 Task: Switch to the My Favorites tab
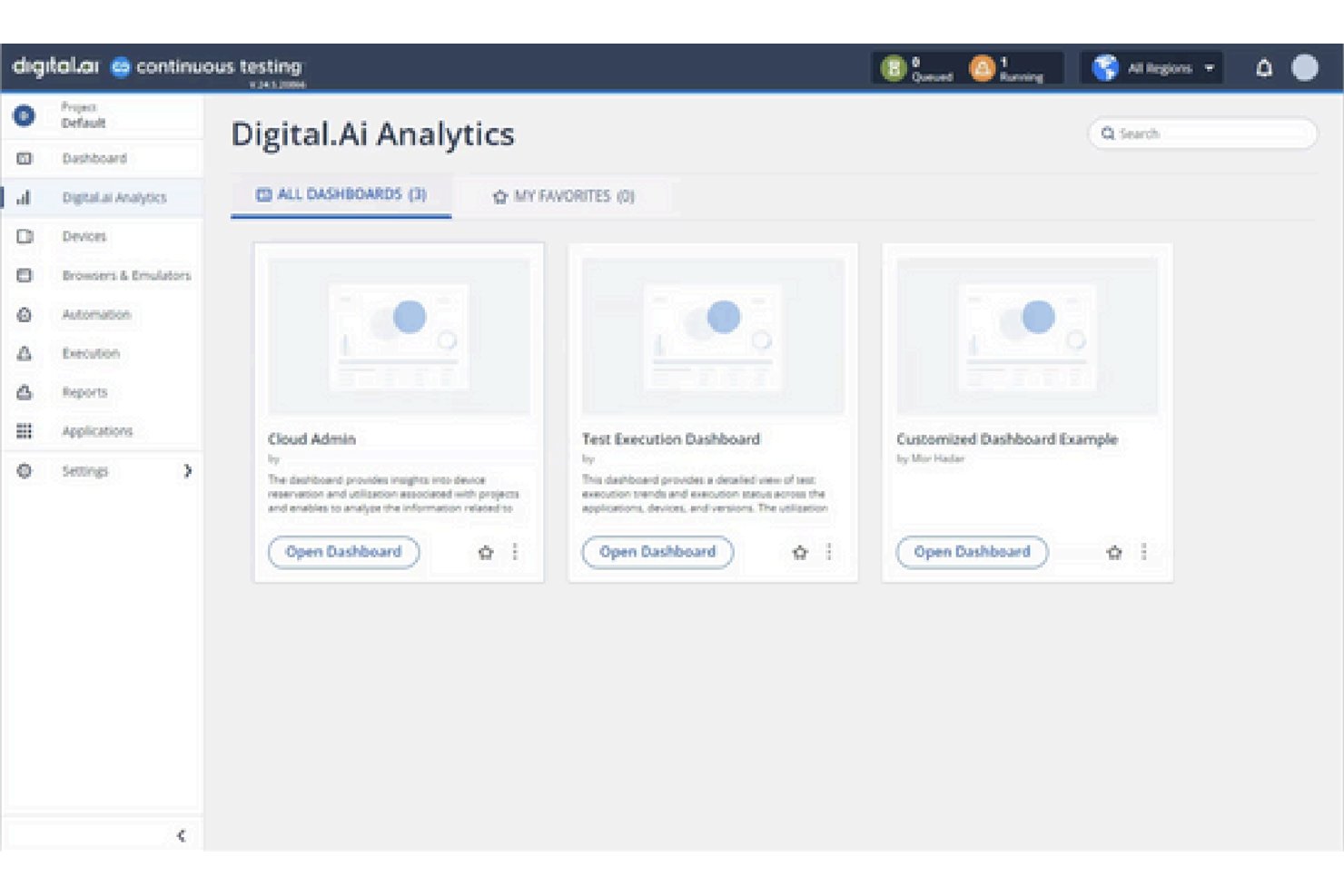point(564,196)
